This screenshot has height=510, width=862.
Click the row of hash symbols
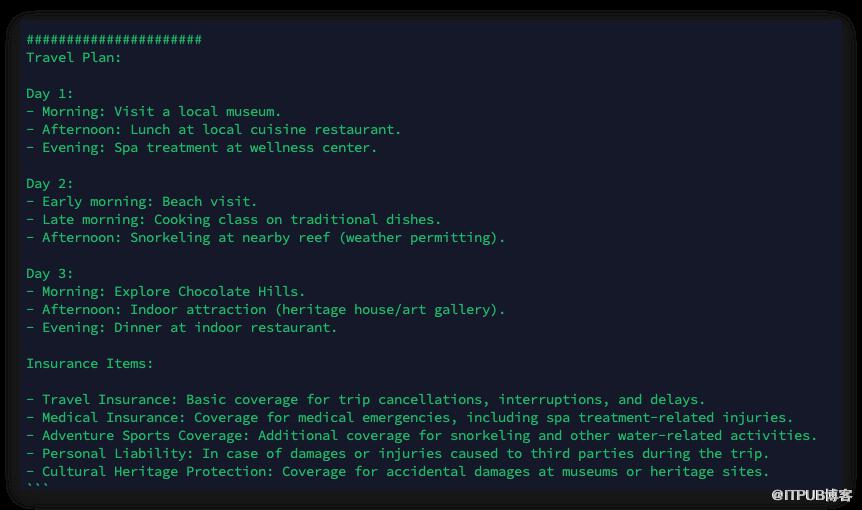click(114, 39)
